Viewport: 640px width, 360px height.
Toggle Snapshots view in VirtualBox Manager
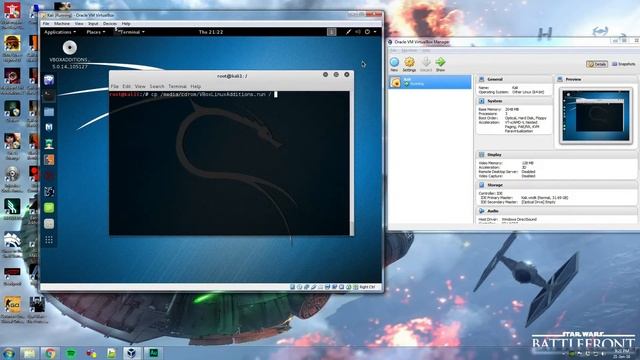pyautogui.click(x=623, y=64)
